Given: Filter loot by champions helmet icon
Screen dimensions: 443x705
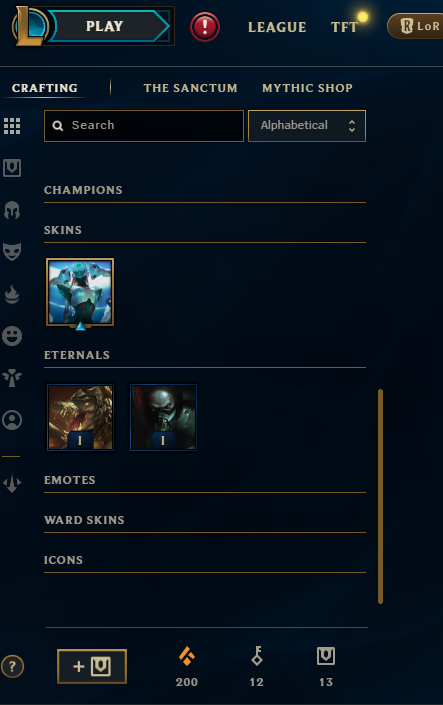Looking at the screenshot, I should (x=12, y=210).
